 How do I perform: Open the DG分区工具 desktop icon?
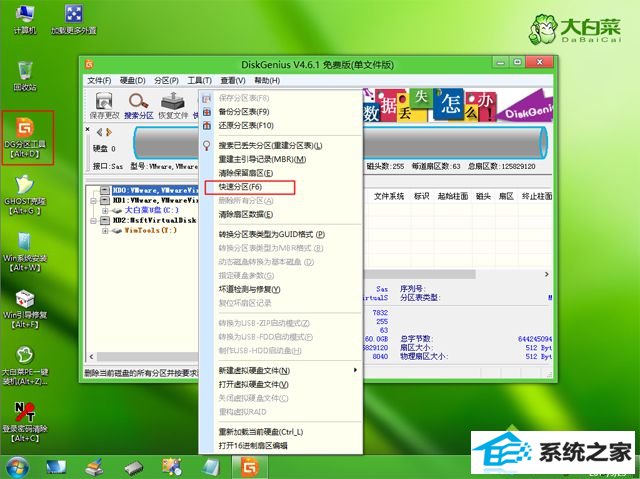[x=25, y=137]
